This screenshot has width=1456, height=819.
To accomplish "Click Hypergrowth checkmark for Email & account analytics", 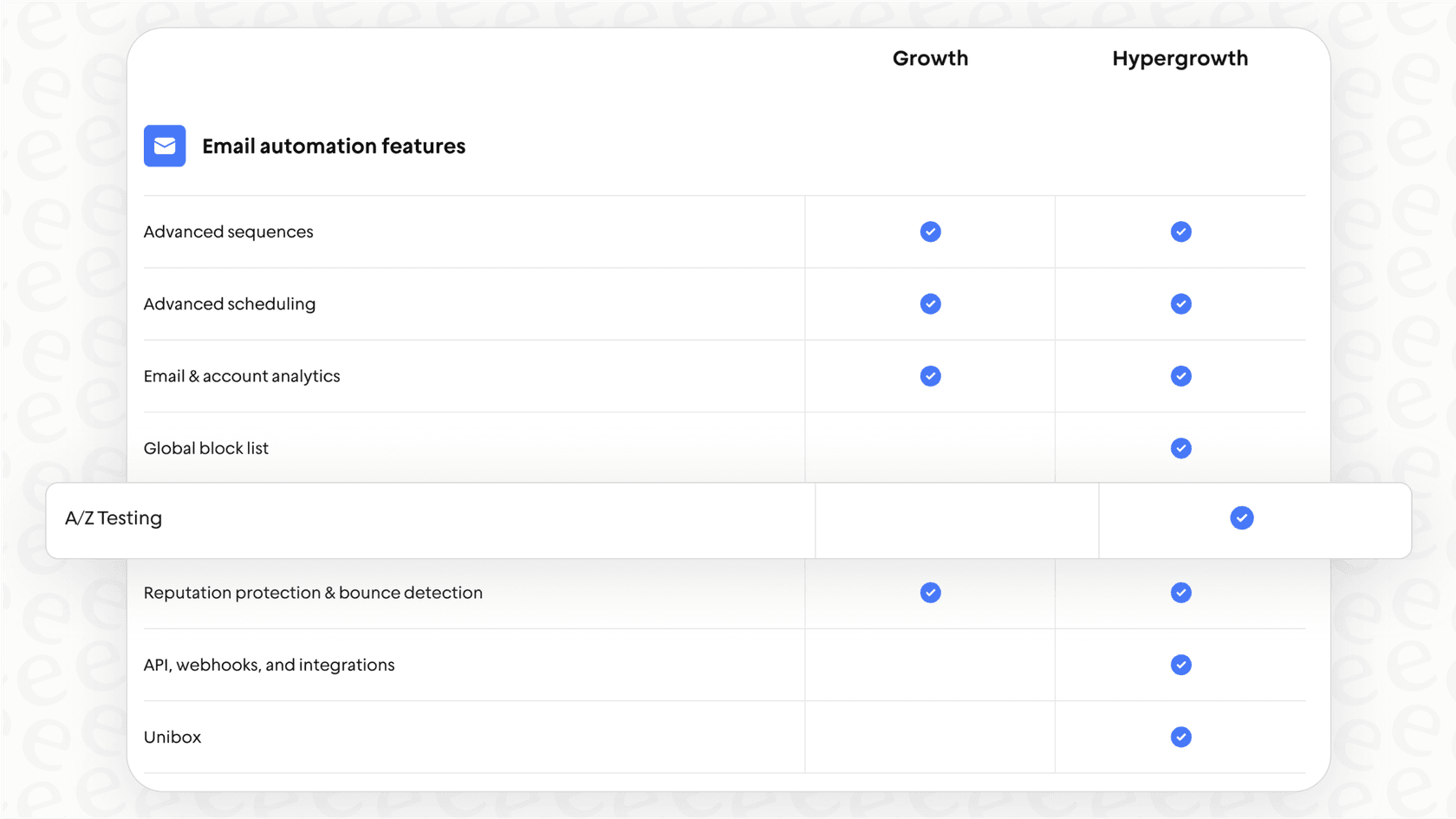I will [1180, 376].
